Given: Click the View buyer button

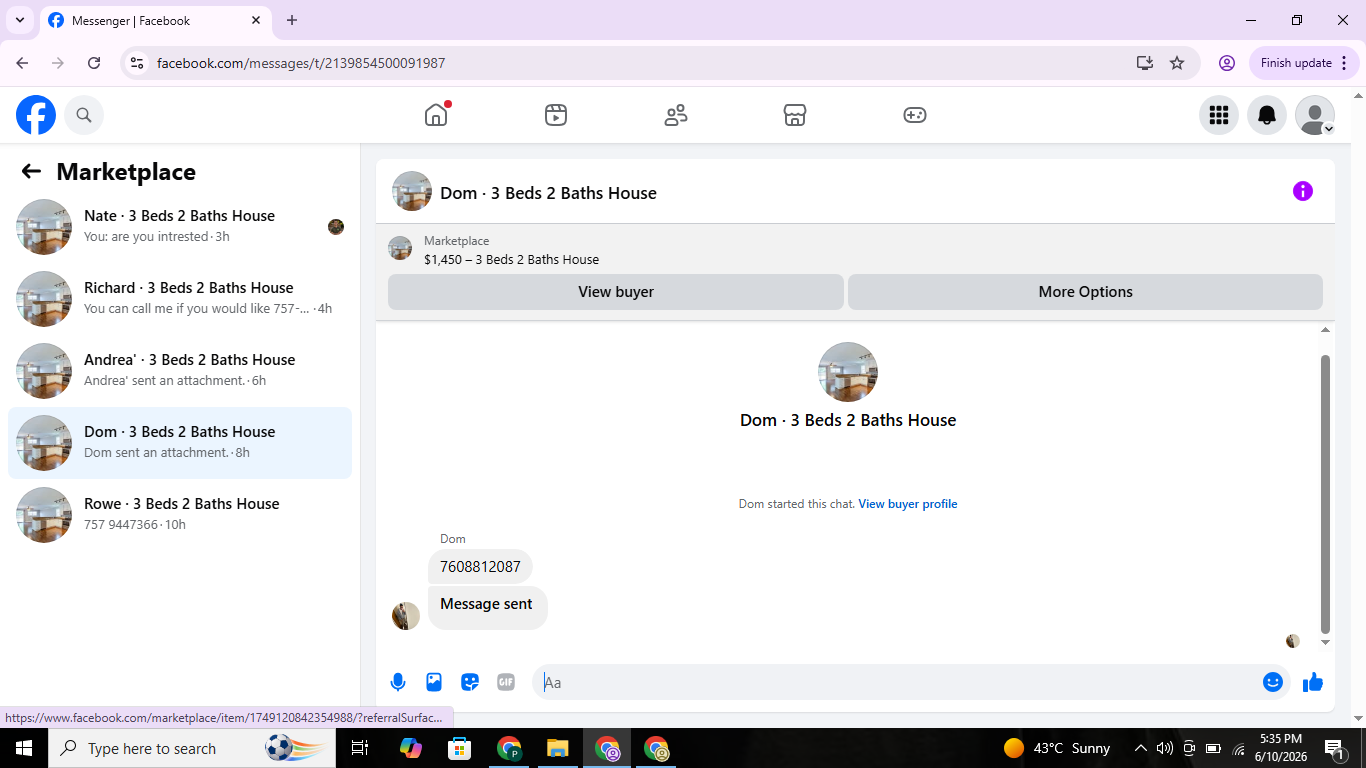Looking at the screenshot, I should point(616,292).
